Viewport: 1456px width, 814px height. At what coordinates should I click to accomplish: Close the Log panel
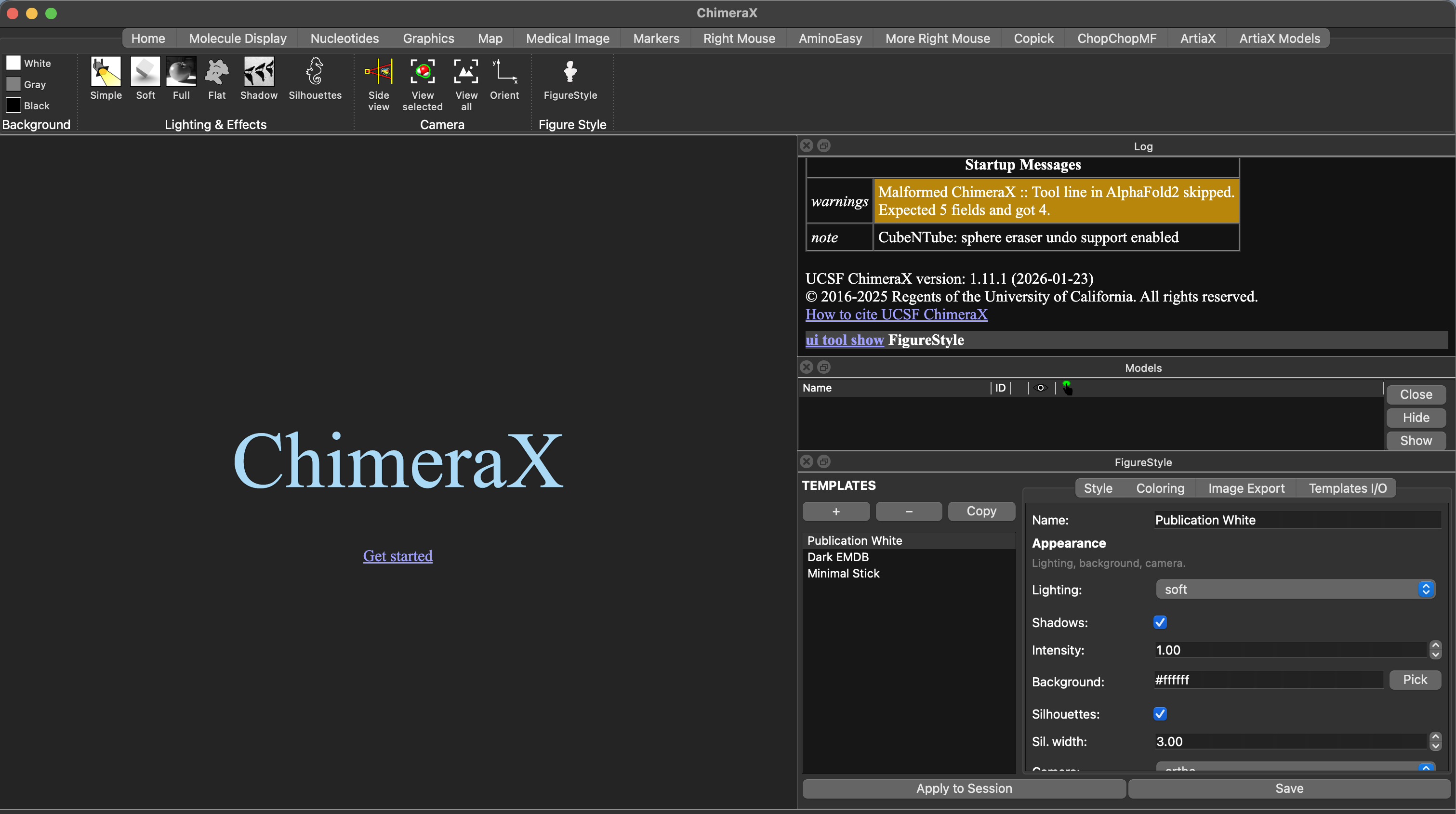(807, 146)
